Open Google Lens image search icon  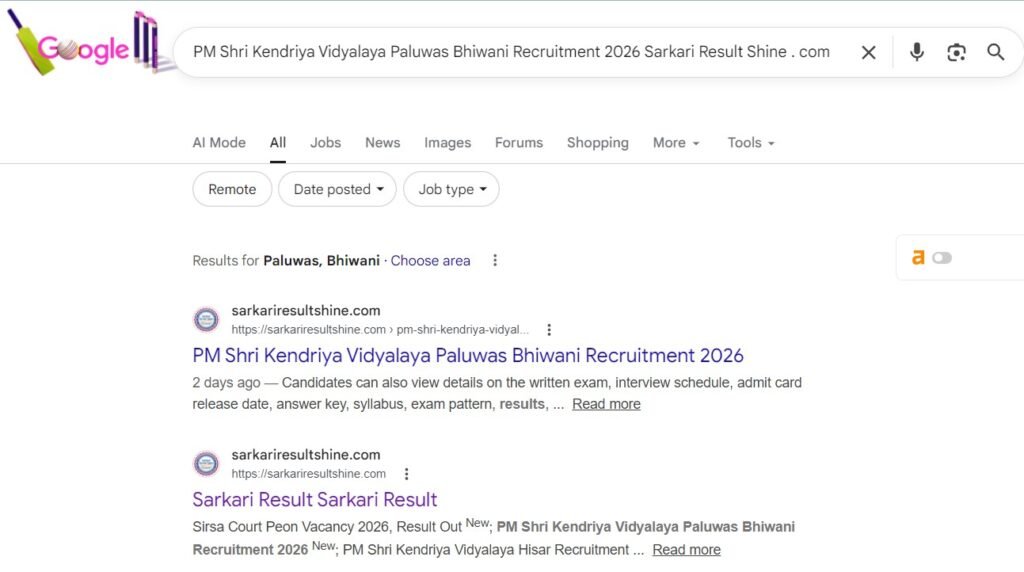956,53
